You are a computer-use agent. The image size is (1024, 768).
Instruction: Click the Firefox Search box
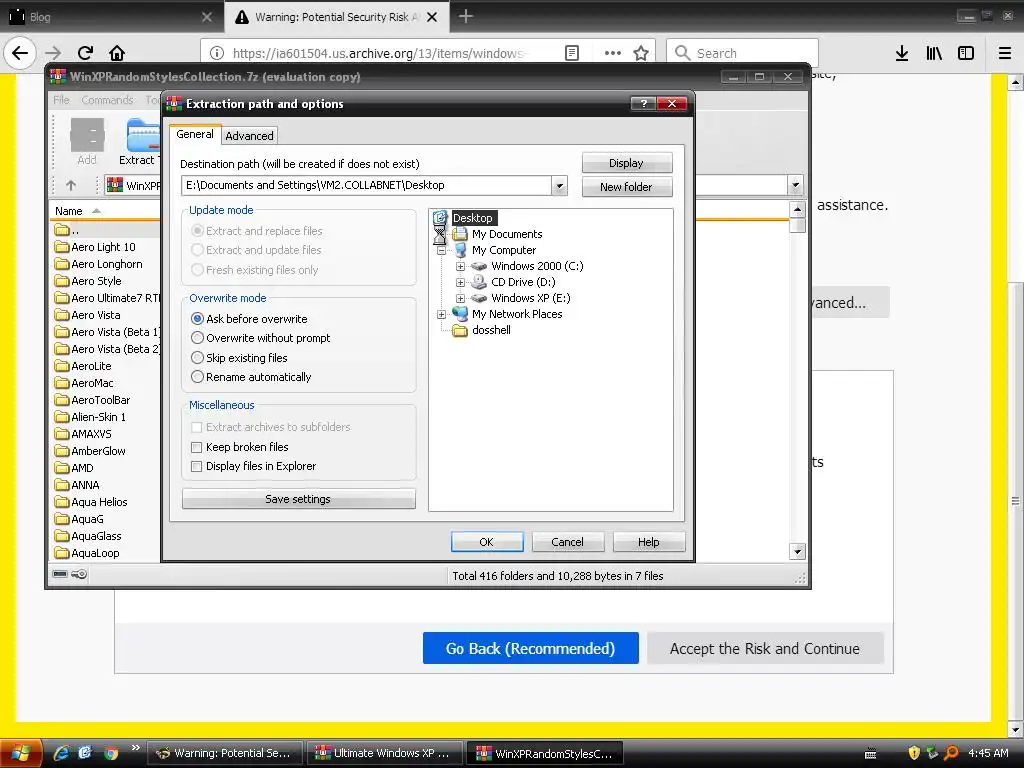[x=742, y=53]
